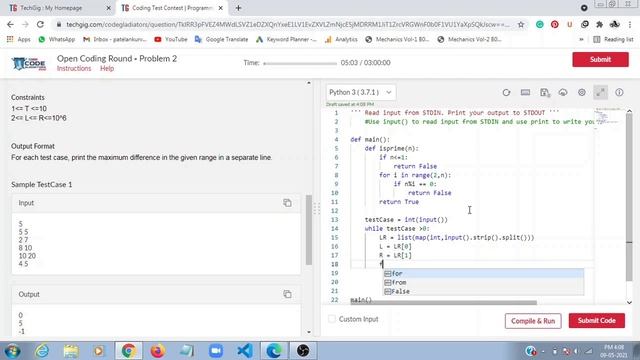This screenshot has width=640, height=360.
Task: Copy the sample Input with its copy icon
Action: (287, 203)
